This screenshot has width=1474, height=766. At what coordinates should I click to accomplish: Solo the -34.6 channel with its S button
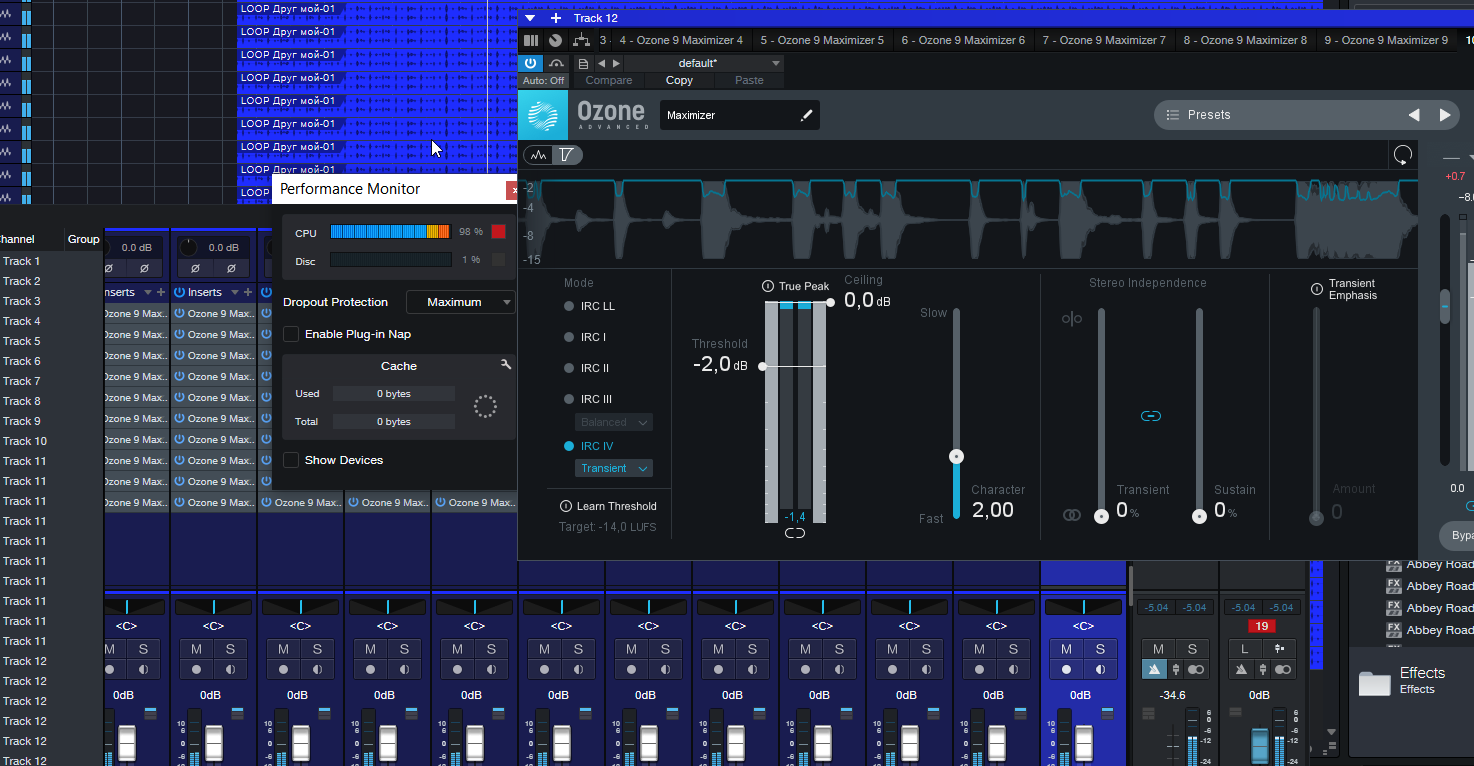pyautogui.click(x=1192, y=649)
